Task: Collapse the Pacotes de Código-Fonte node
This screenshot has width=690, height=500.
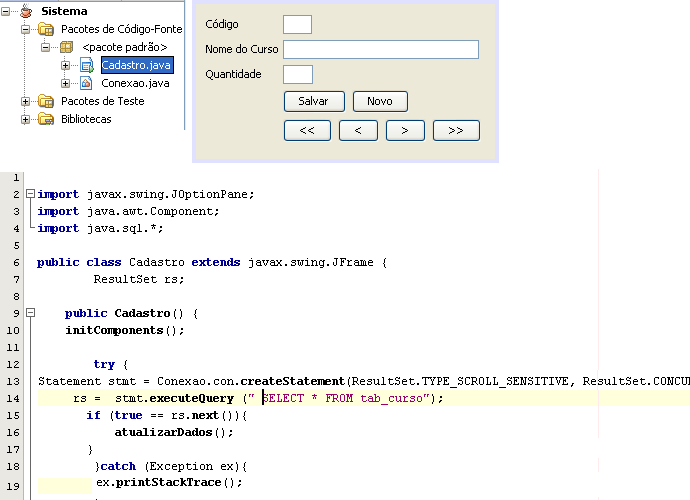Action: 26,29
